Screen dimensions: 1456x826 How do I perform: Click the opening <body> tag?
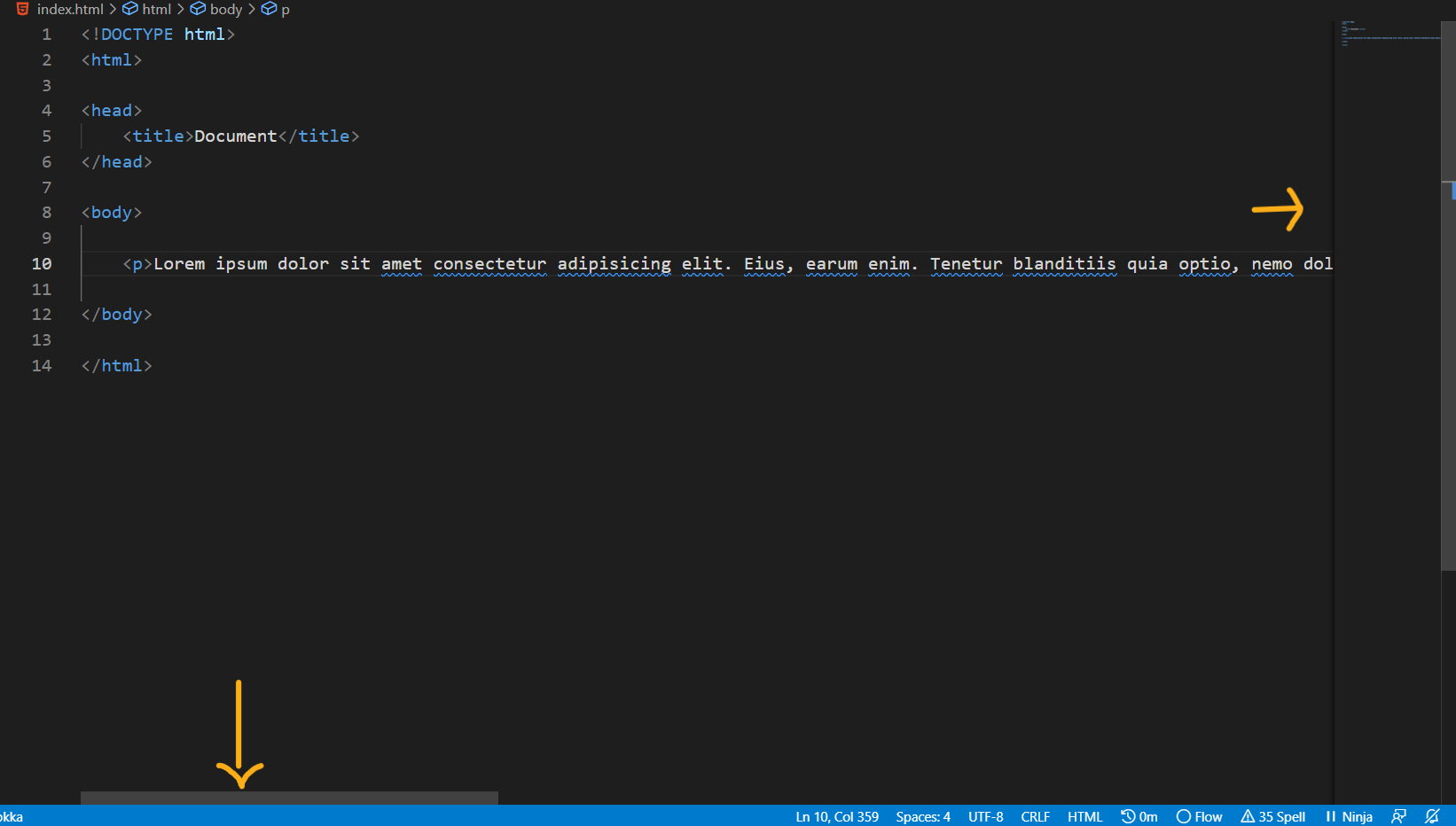coord(112,213)
